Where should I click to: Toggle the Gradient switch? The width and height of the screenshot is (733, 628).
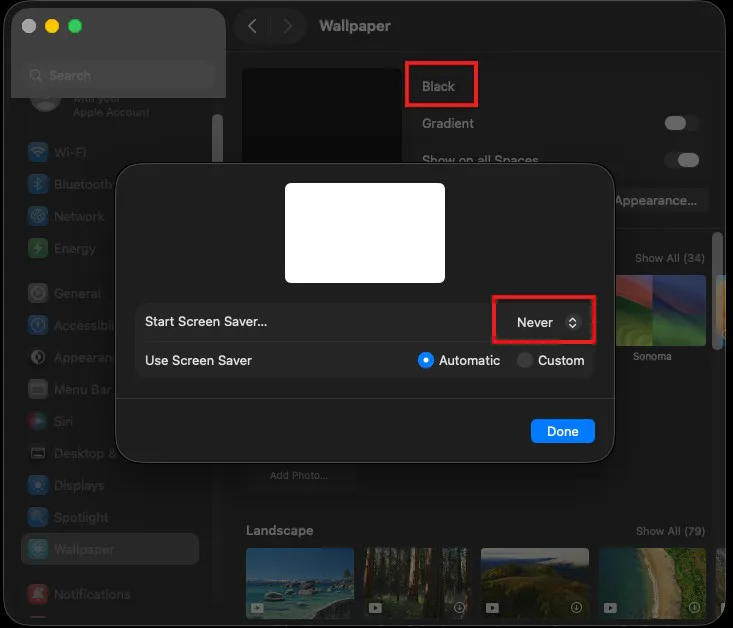[682, 123]
